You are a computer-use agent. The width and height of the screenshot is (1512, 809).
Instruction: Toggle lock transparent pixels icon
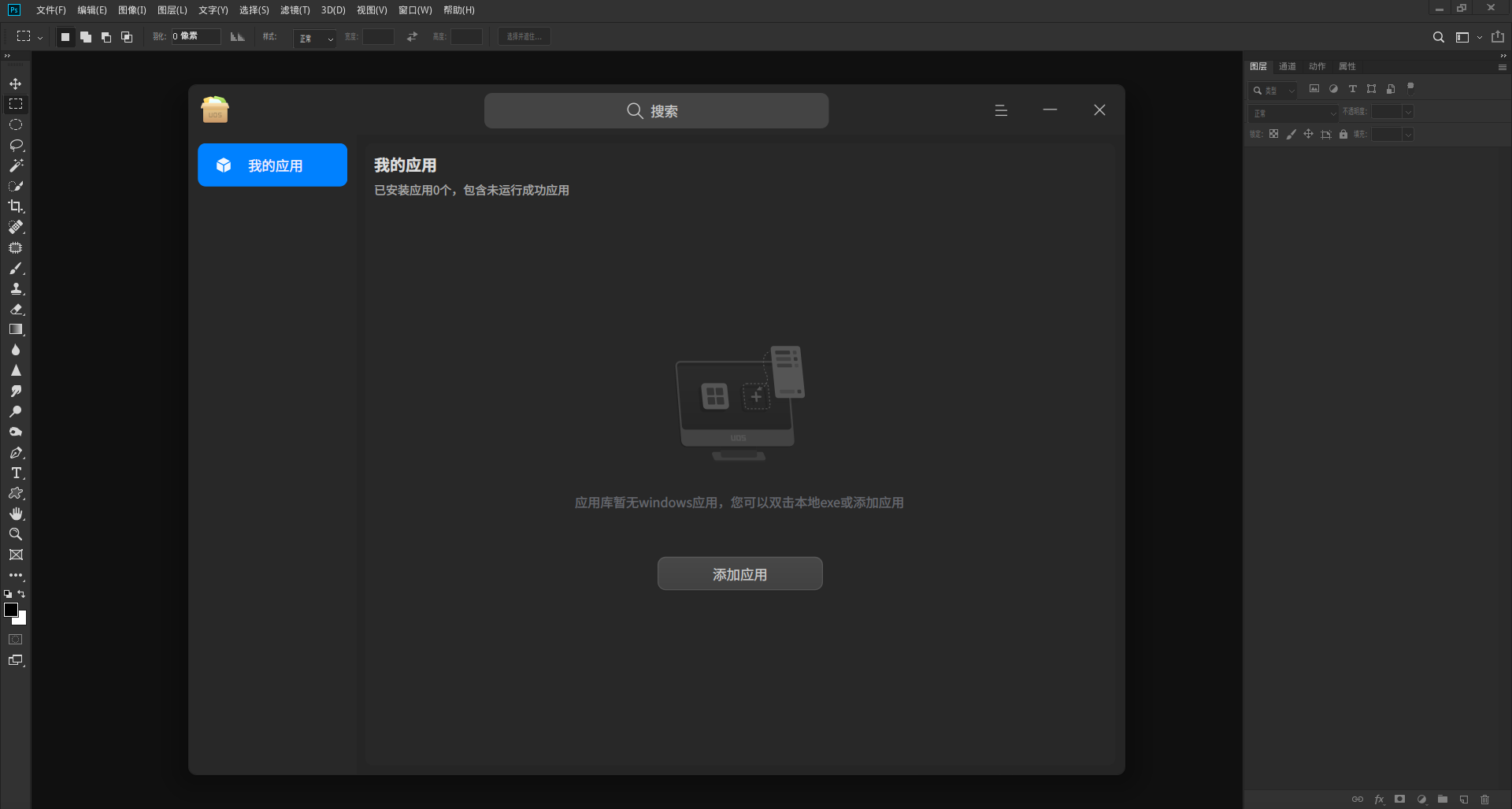tap(1273, 135)
